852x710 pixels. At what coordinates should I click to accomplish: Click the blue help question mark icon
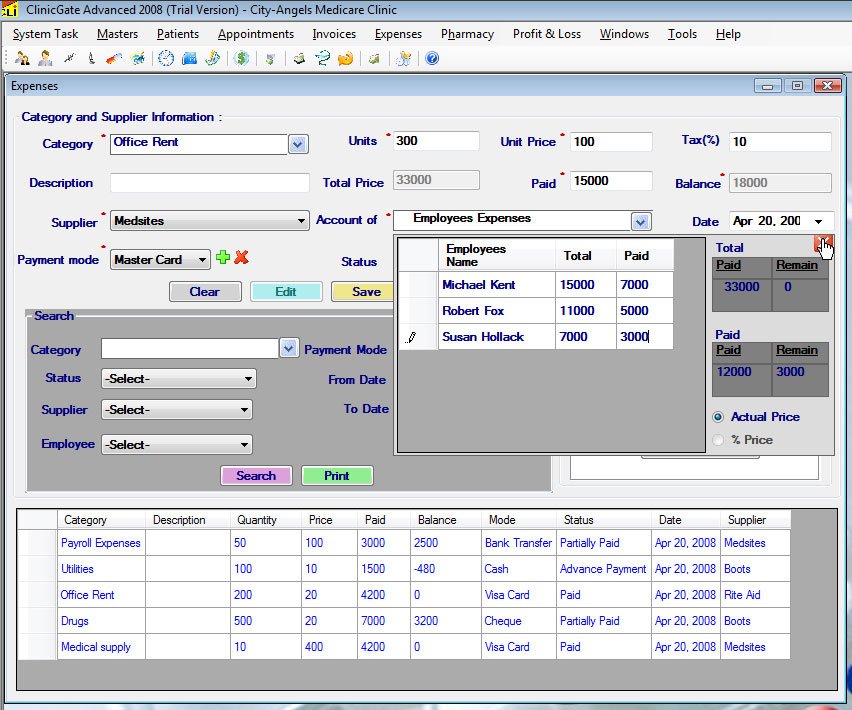[432, 58]
